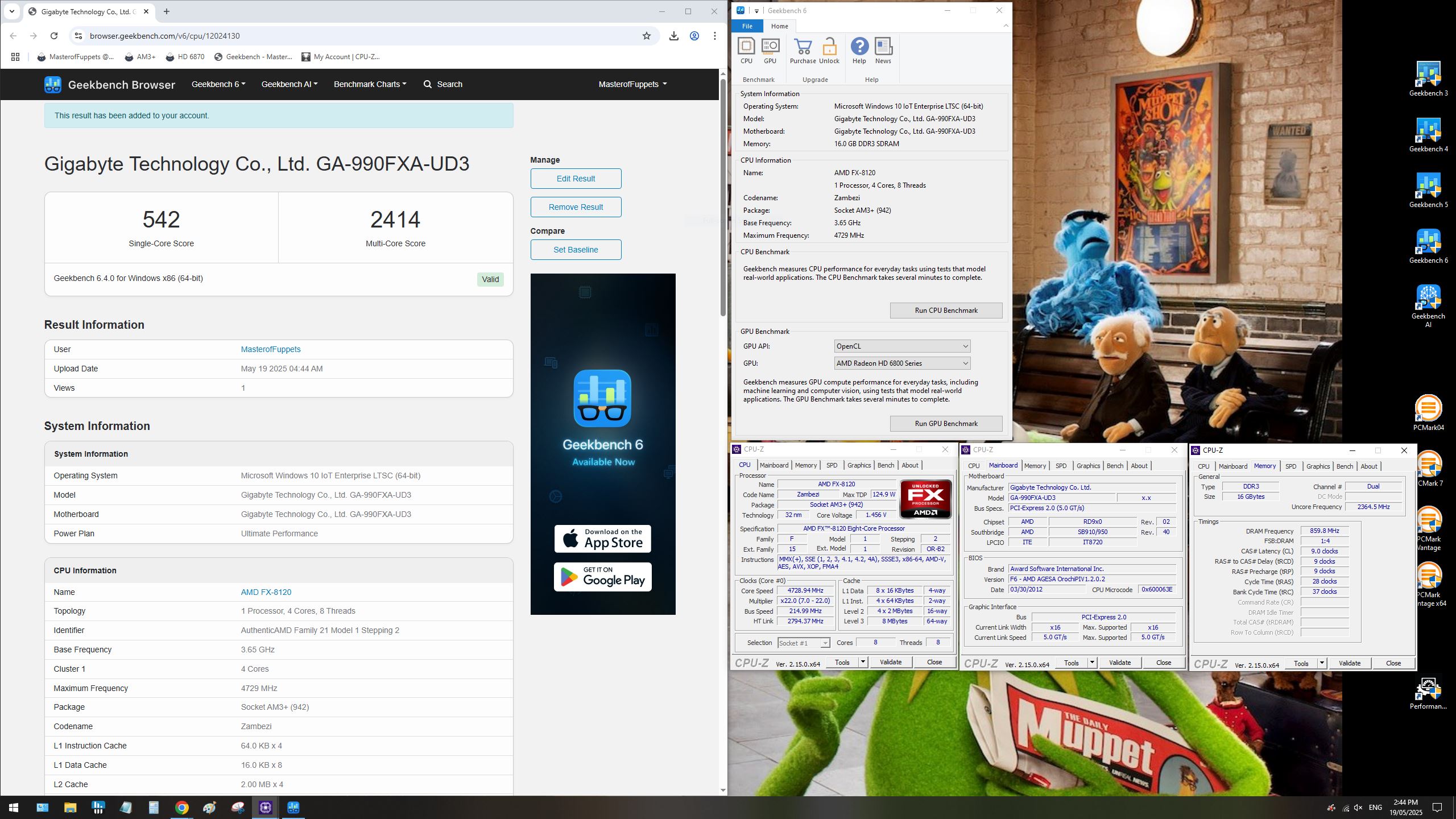Click the Remove Result button
Viewport: 1456px width, 819px height.
576,207
